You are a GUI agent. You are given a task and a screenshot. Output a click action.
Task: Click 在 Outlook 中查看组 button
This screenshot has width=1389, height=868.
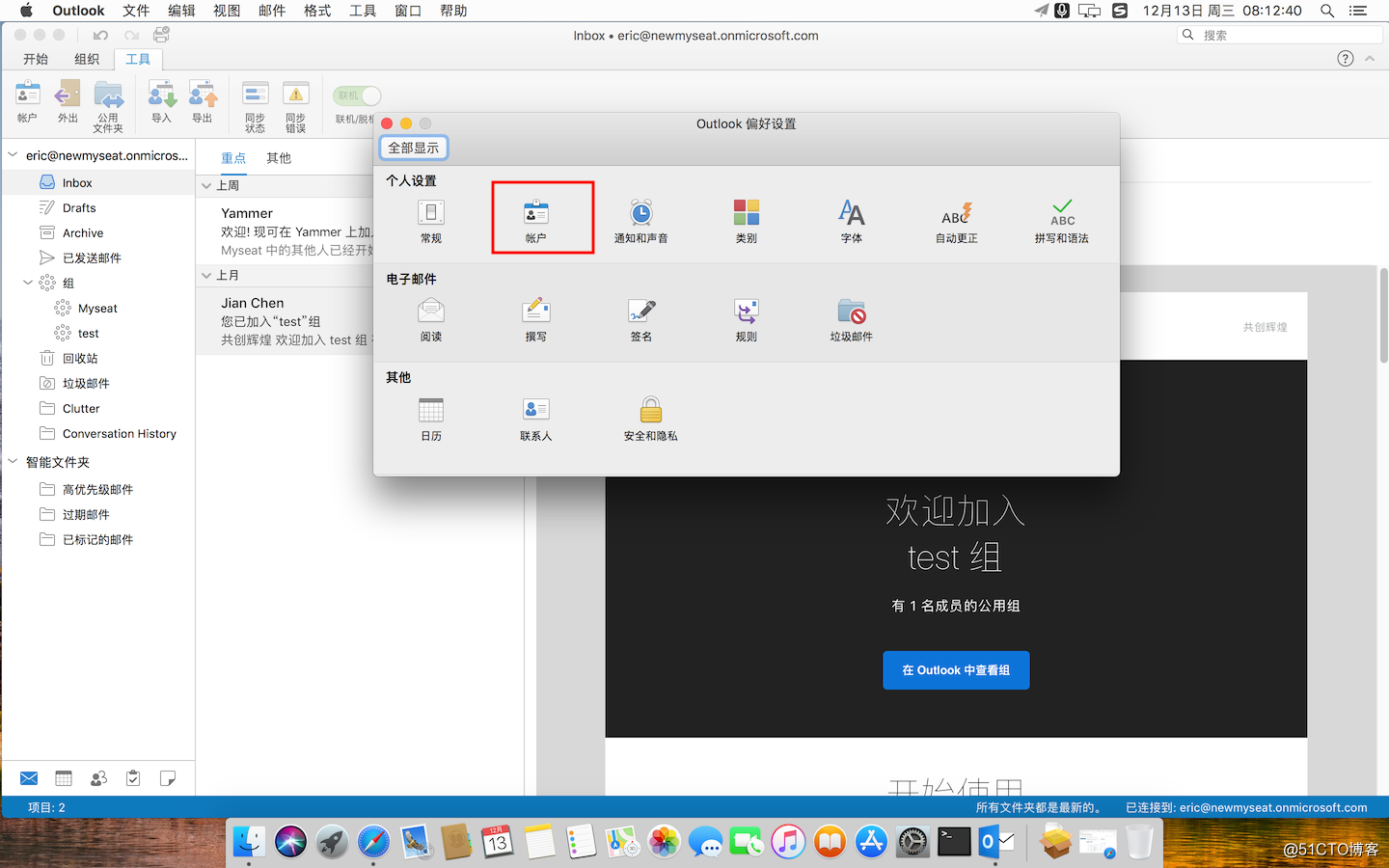(x=956, y=670)
